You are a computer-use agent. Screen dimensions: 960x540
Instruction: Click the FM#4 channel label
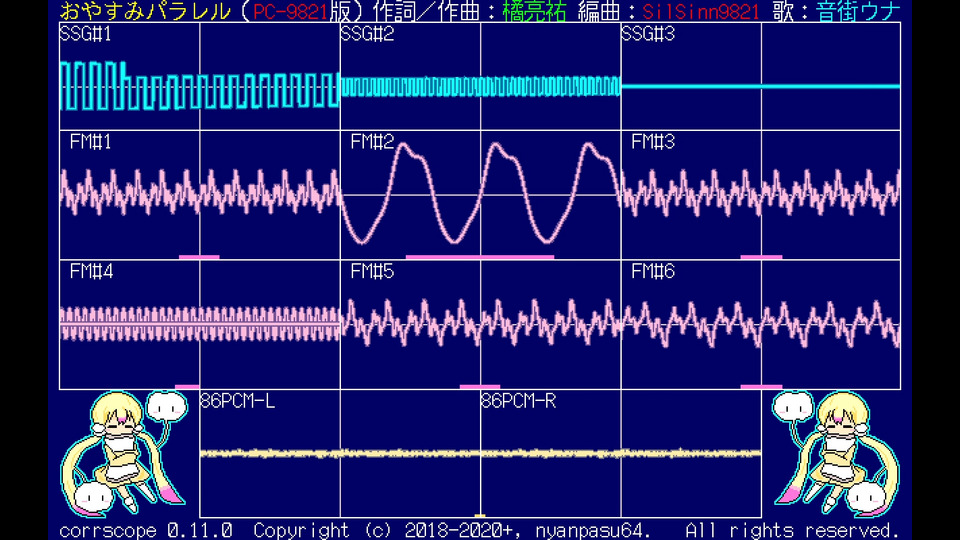click(x=91, y=271)
